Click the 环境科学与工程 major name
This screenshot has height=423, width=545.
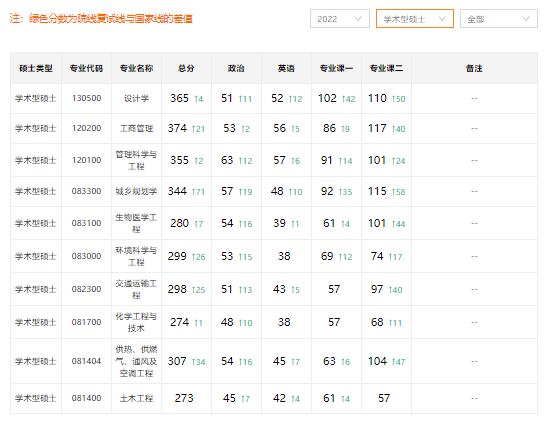click(136, 256)
